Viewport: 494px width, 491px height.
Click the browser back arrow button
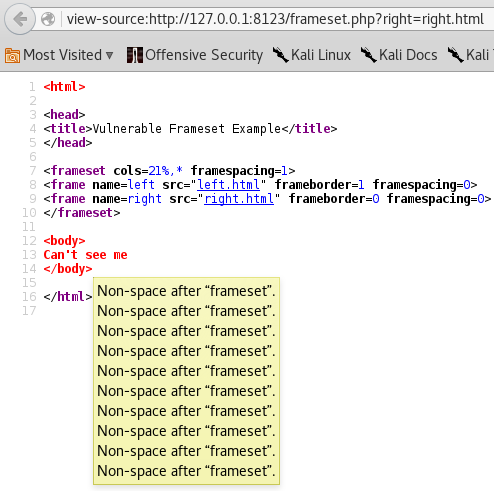coord(20,19)
